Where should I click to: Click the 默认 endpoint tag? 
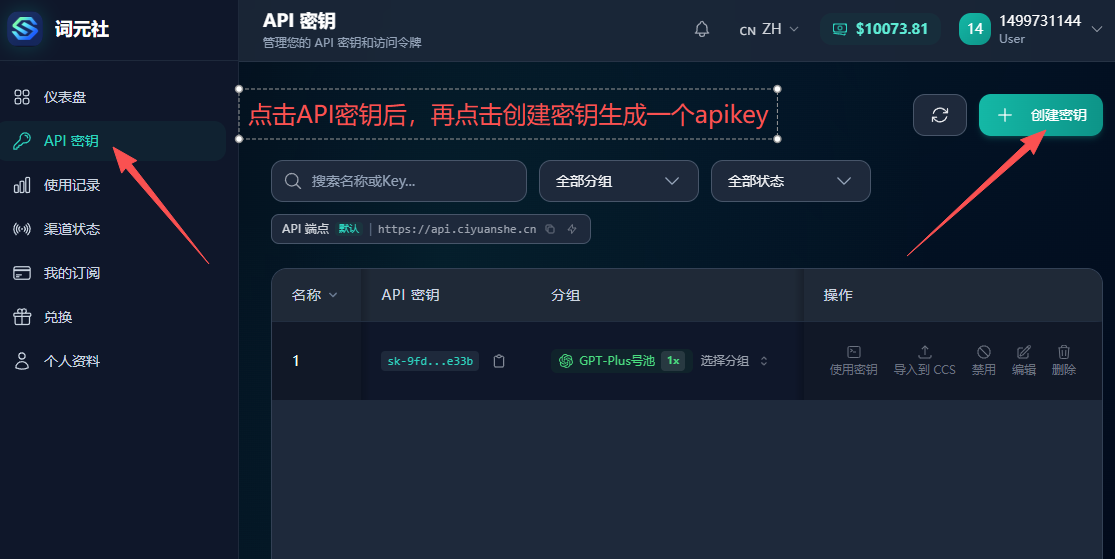coord(348,229)
